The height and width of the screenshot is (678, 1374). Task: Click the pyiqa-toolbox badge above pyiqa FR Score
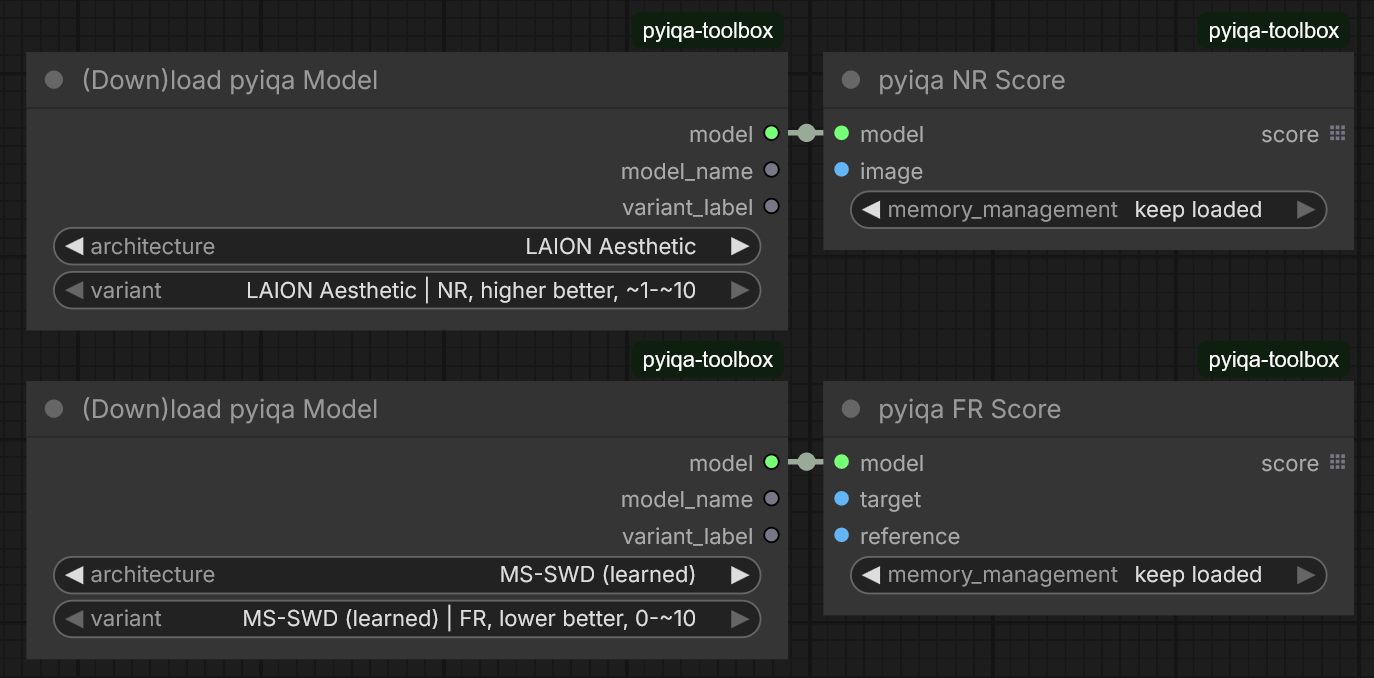(1273, 360)
